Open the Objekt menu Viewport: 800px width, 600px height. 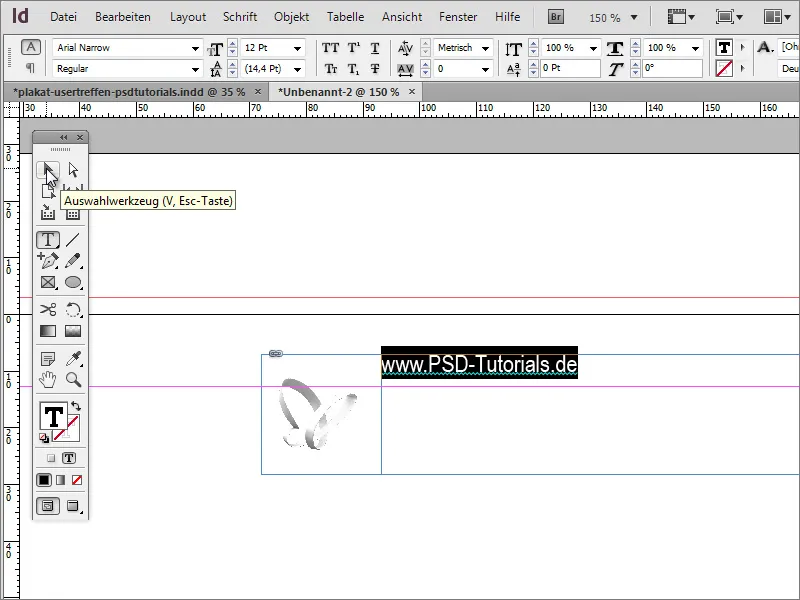[291, 17]
